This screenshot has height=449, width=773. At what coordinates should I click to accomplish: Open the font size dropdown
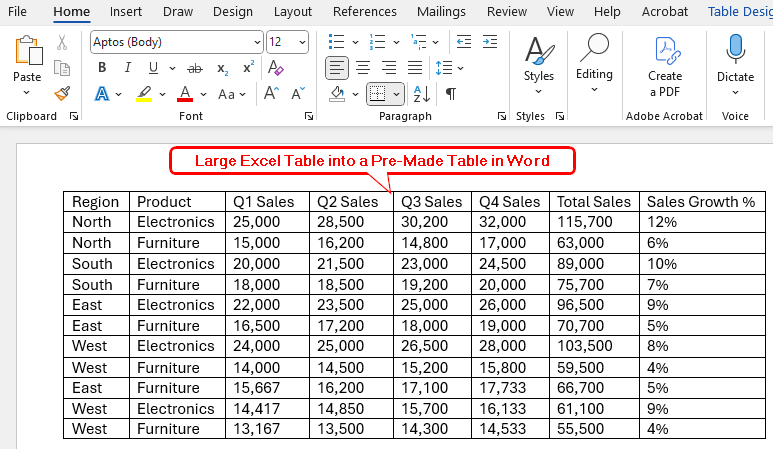(x=302, y=42)
